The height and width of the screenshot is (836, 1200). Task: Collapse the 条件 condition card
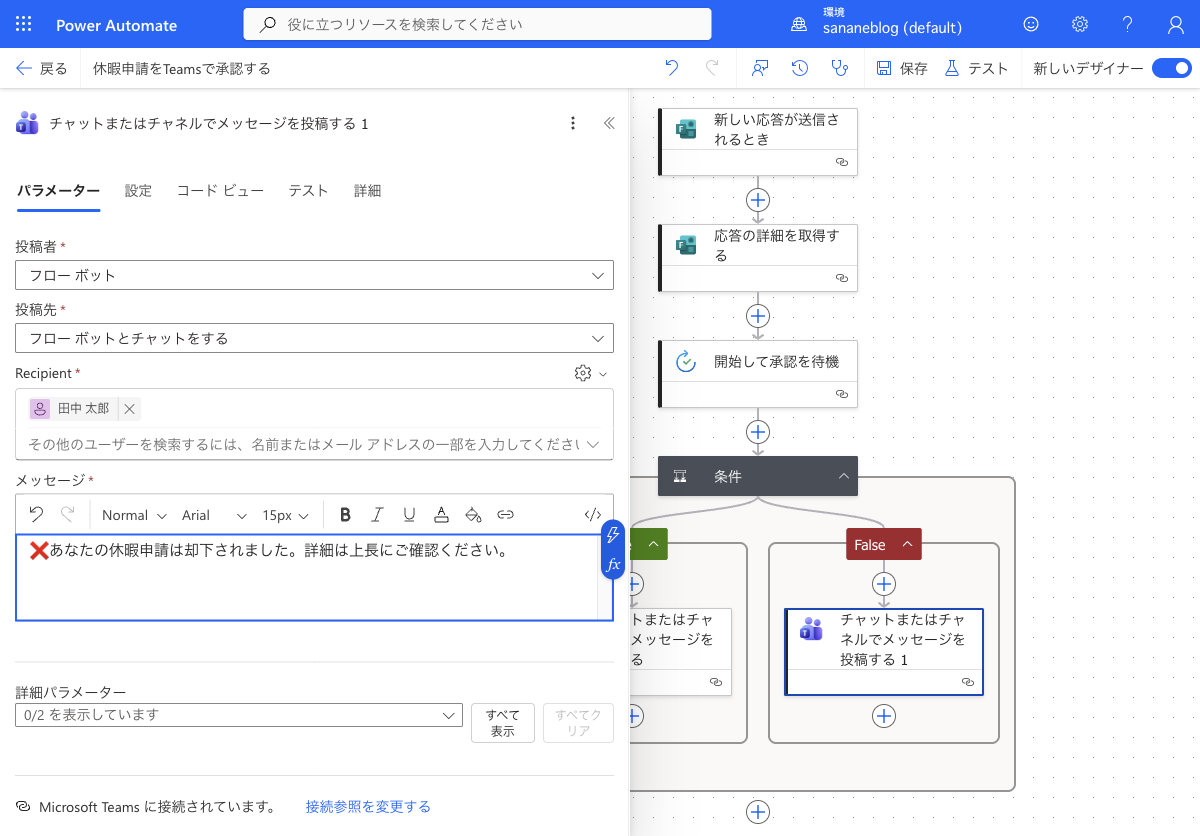pos(845,477)
